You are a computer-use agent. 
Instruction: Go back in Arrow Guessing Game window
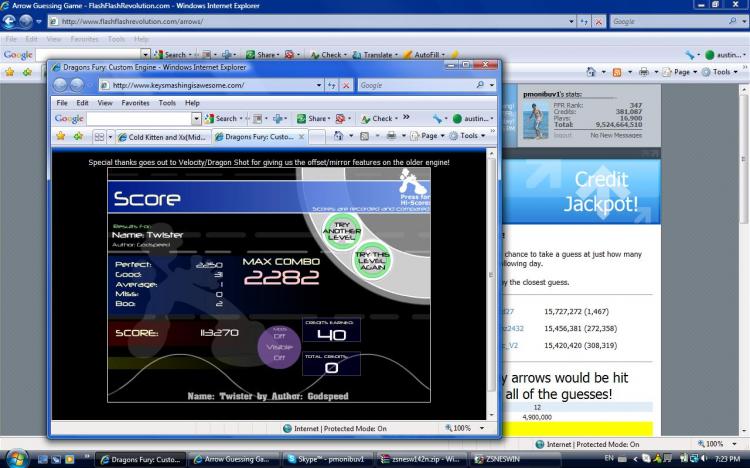pos(9,21)
